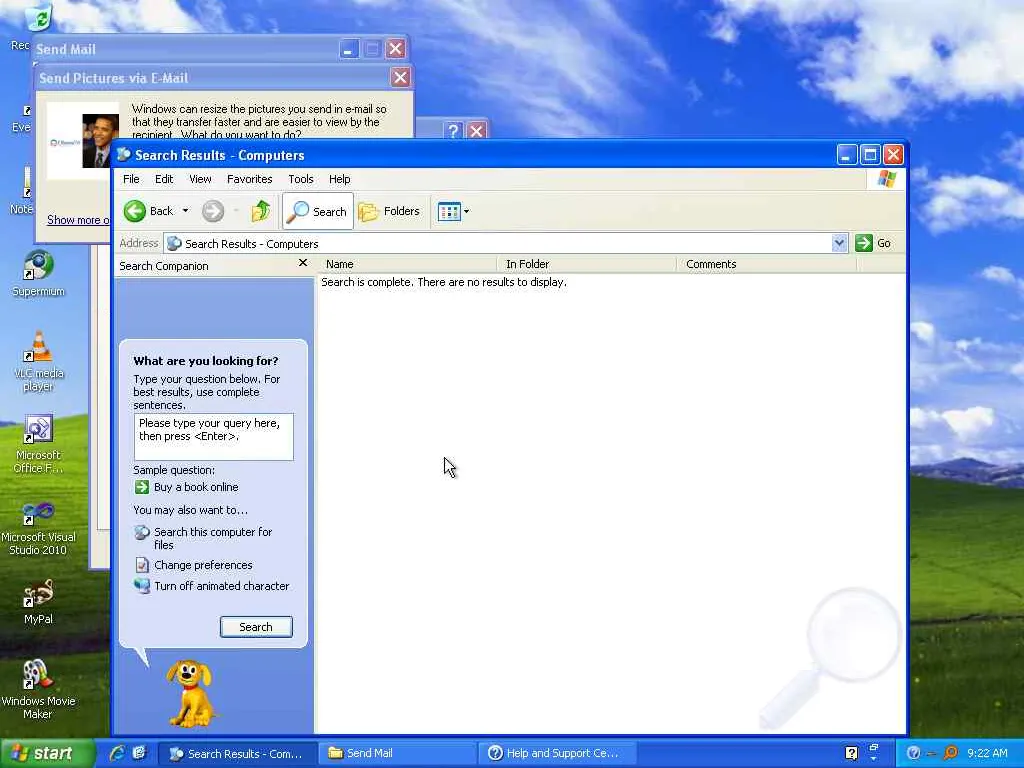Viewport: 1024px width, 768px height.
Task: Click the Go button
Action: (x=873, y=243)
